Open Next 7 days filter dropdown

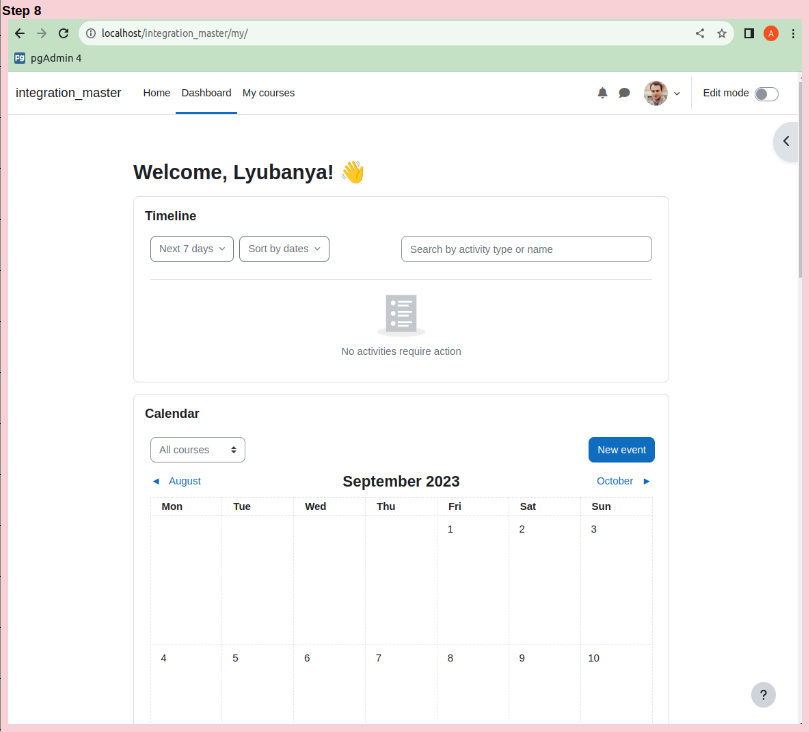tap(192, 249)
